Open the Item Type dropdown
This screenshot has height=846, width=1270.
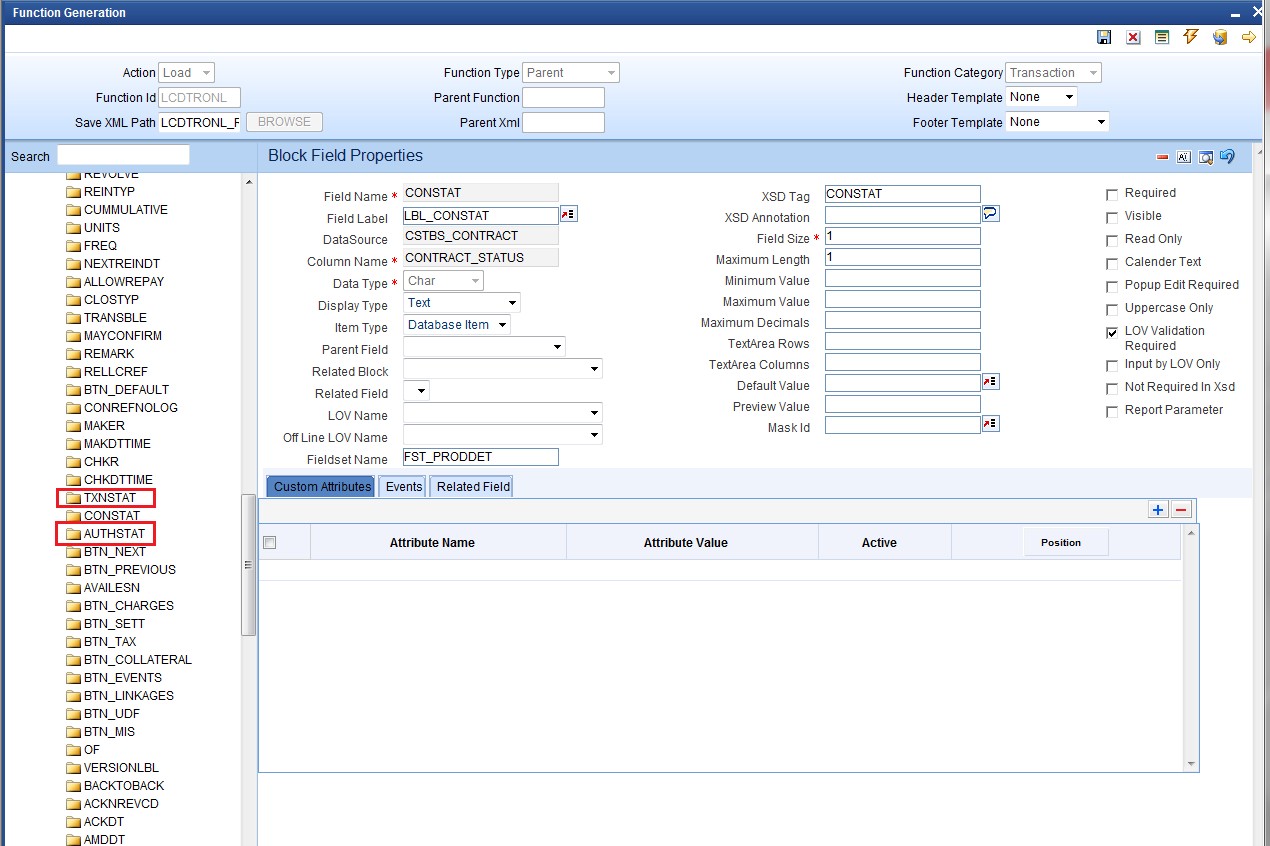click(x=457, y=324)
